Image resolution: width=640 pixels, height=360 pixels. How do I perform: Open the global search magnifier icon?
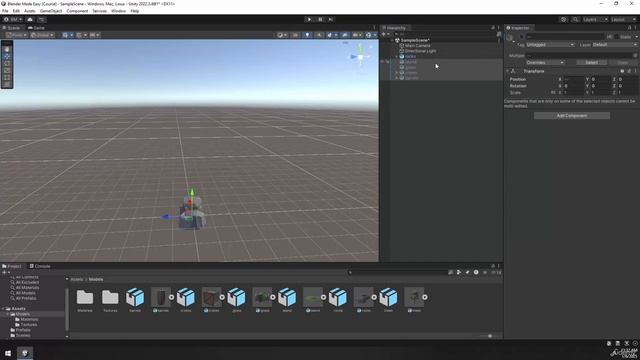pyautogui.click(x=575, y=19)
